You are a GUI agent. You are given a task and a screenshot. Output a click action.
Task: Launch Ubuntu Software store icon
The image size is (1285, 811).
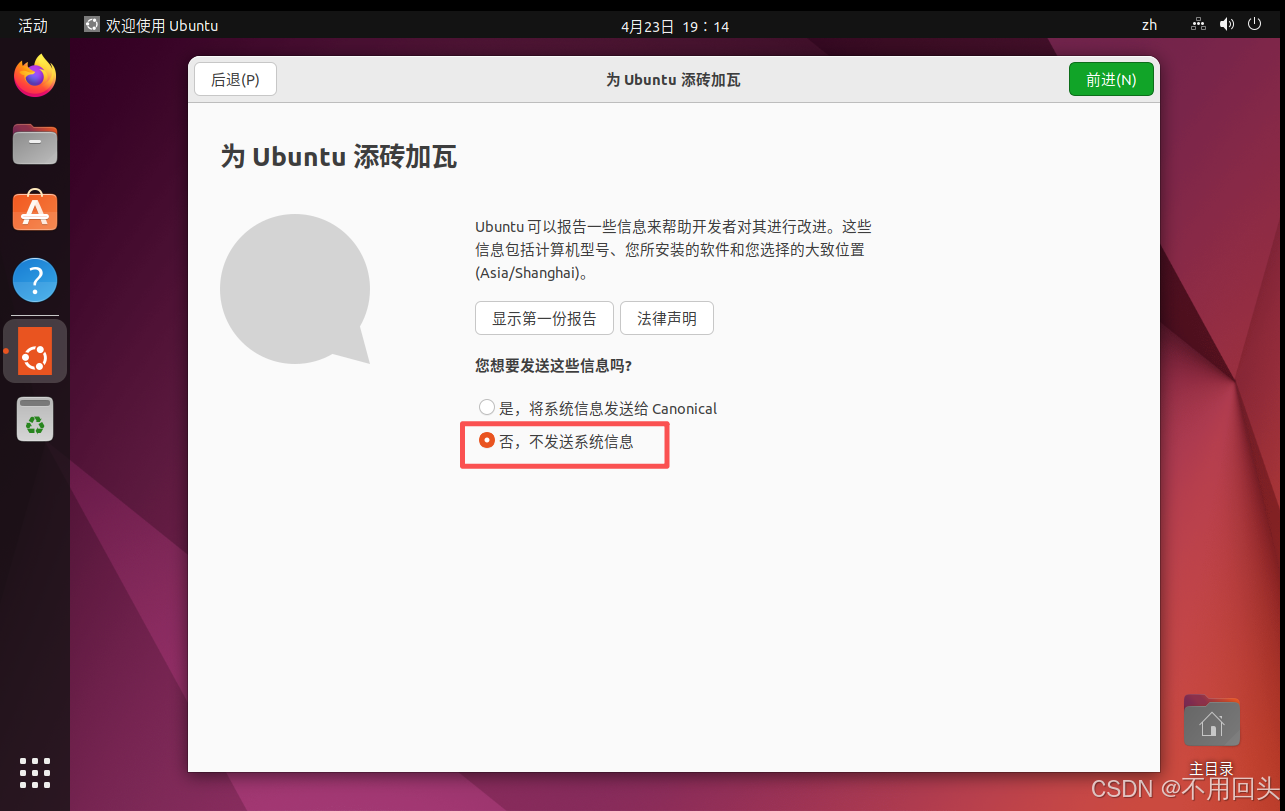click(x=35, y=212)
